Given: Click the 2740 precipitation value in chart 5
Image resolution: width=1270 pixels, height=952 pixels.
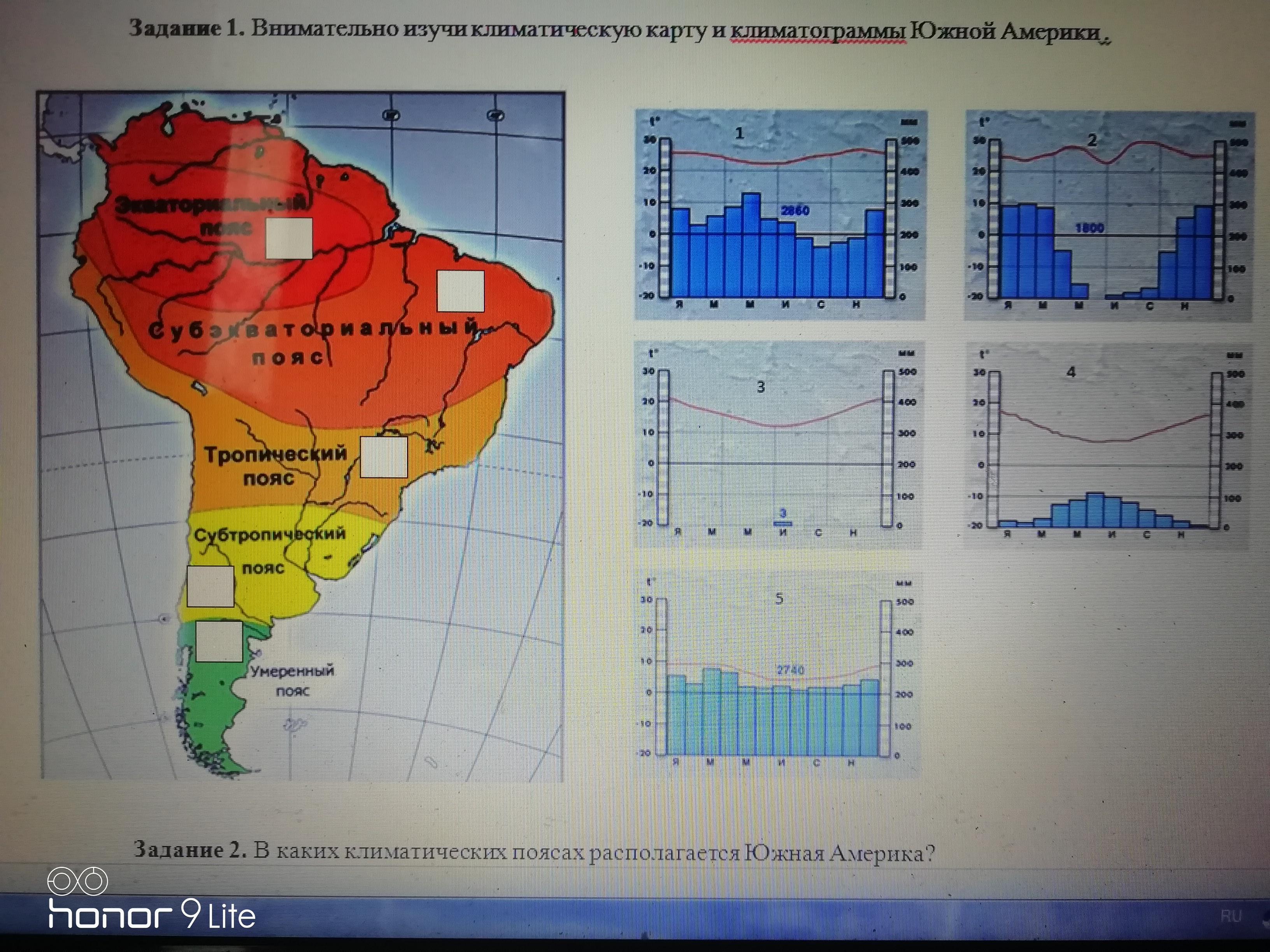Looking at the screenshot, I should click(790, 670).
